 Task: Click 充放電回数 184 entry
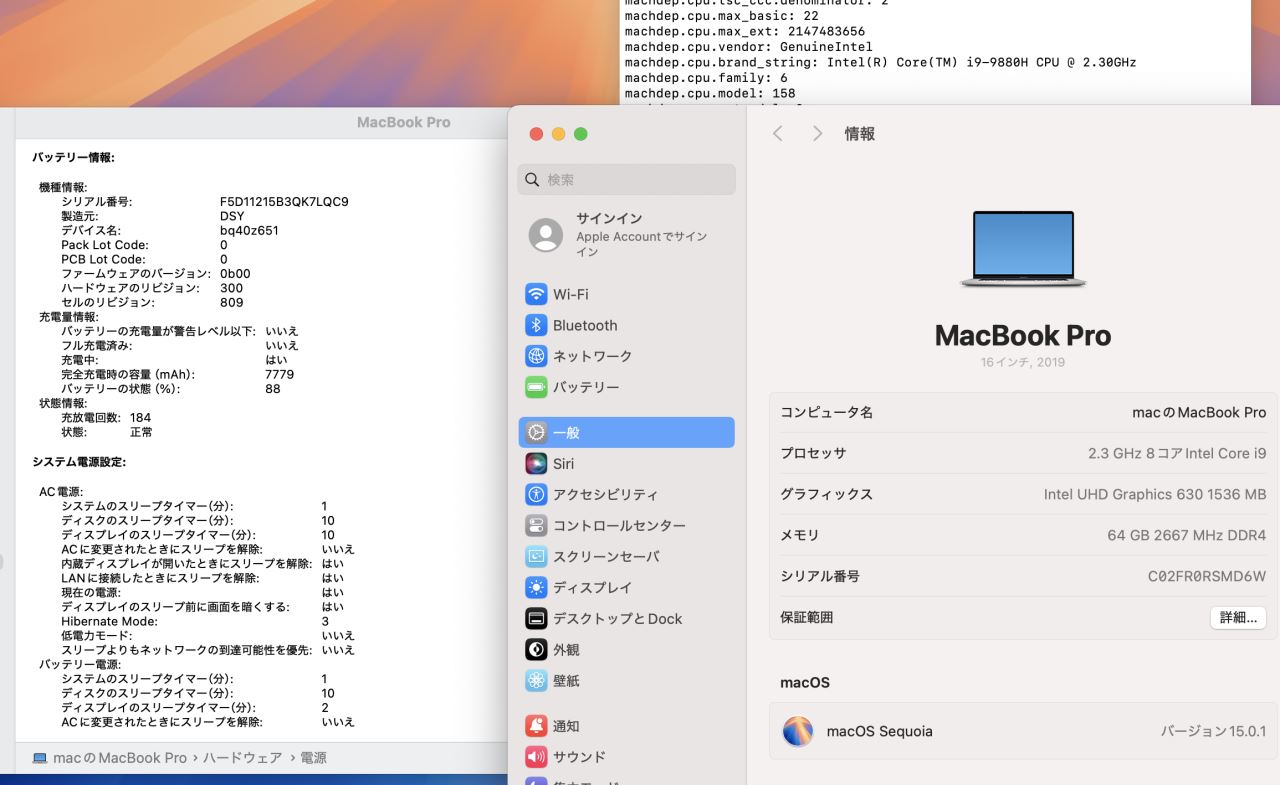click(x=106, y=418)
